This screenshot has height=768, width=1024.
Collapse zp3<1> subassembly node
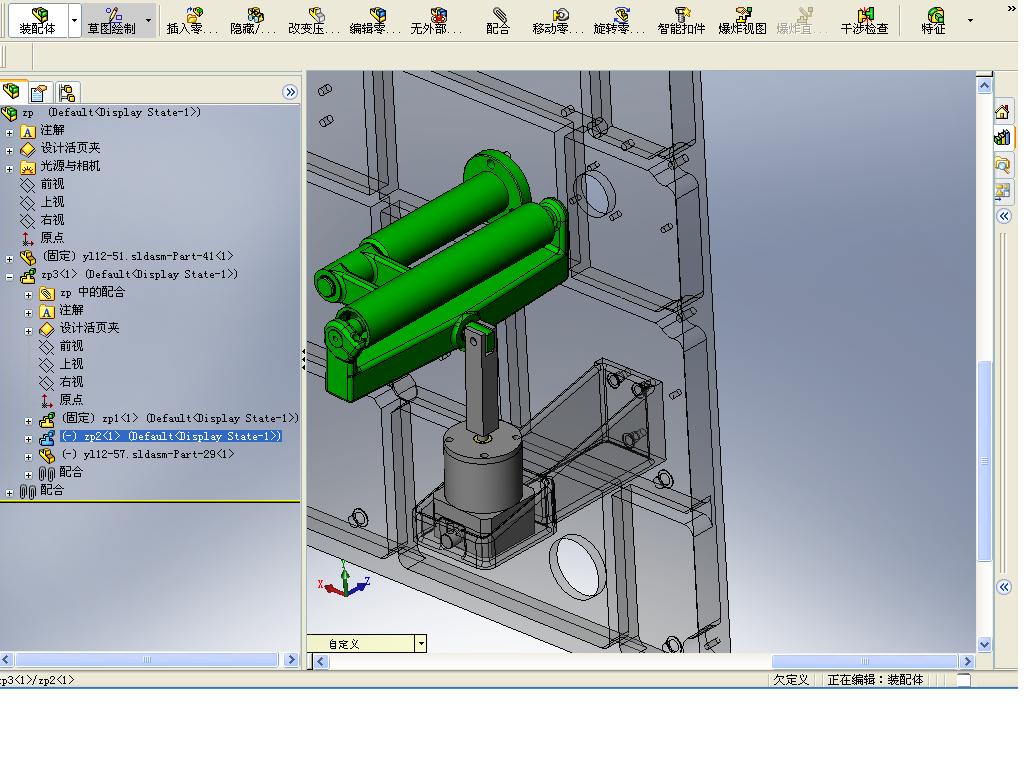click(x=9, y=277)
